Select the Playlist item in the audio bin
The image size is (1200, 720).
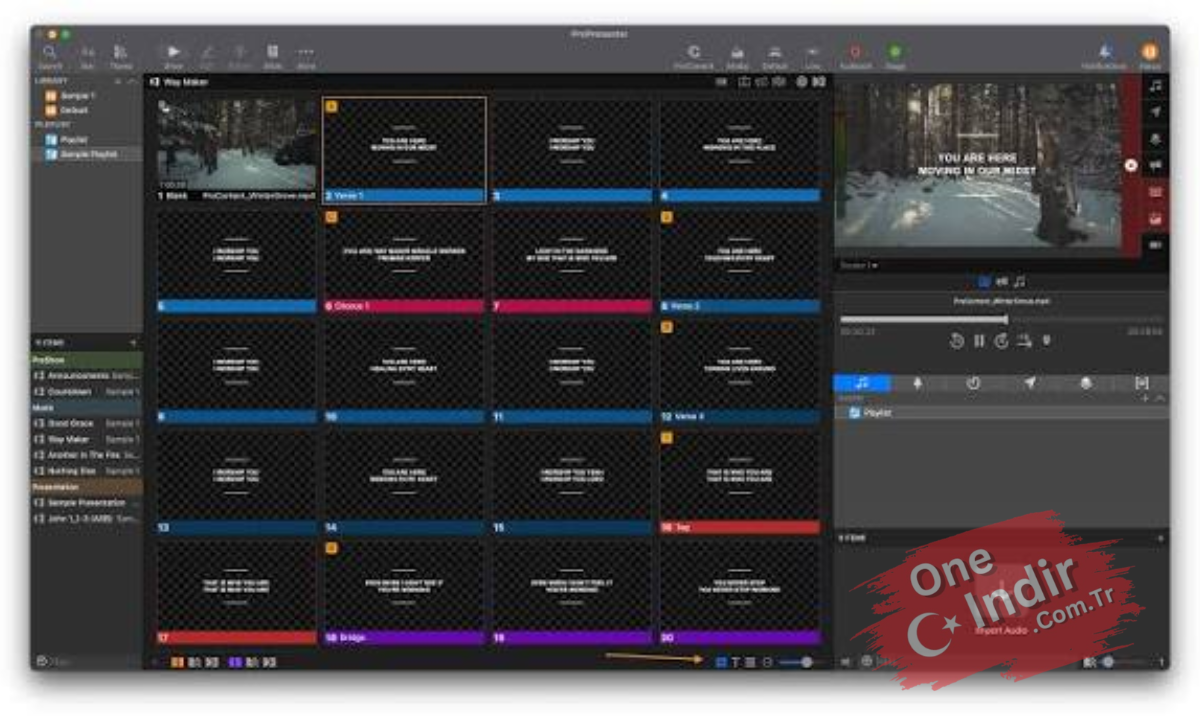click(1001, 412)
